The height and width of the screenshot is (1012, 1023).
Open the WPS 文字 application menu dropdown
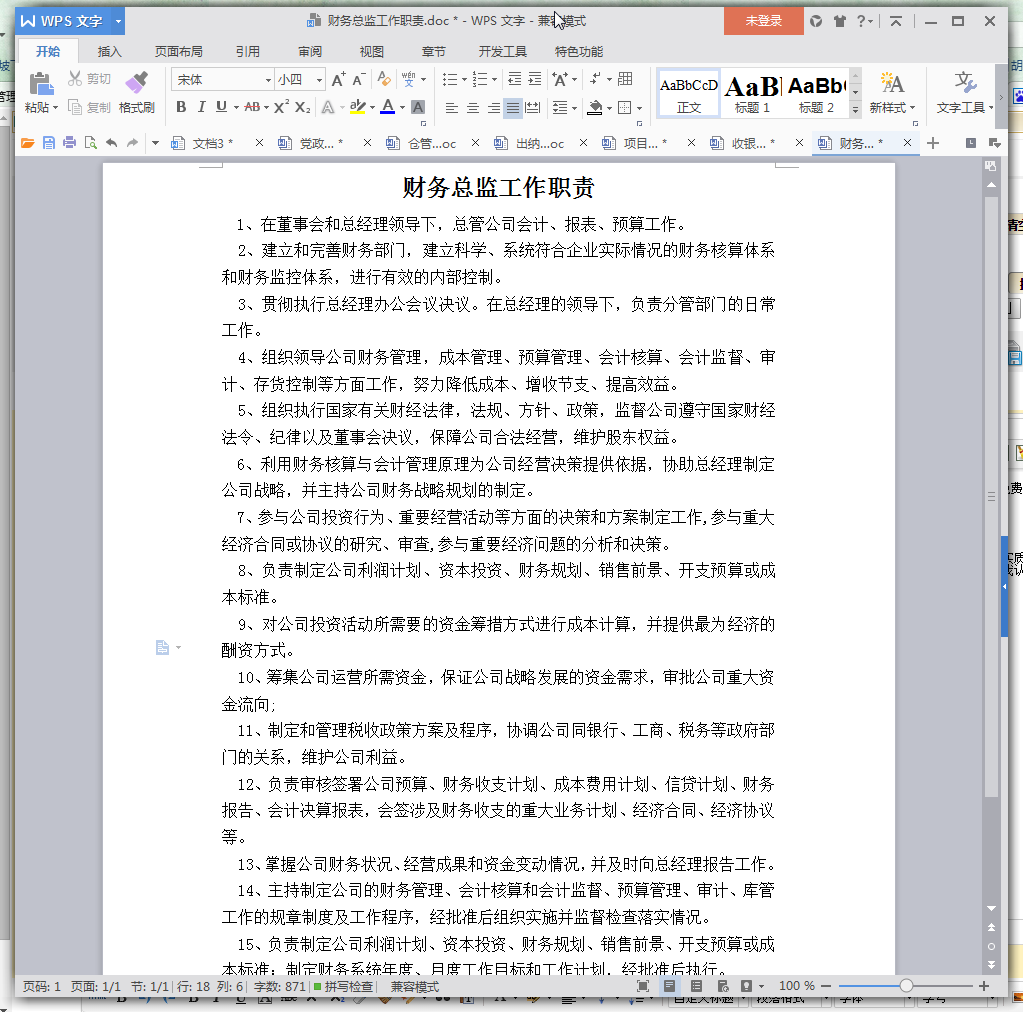point(119,21)
